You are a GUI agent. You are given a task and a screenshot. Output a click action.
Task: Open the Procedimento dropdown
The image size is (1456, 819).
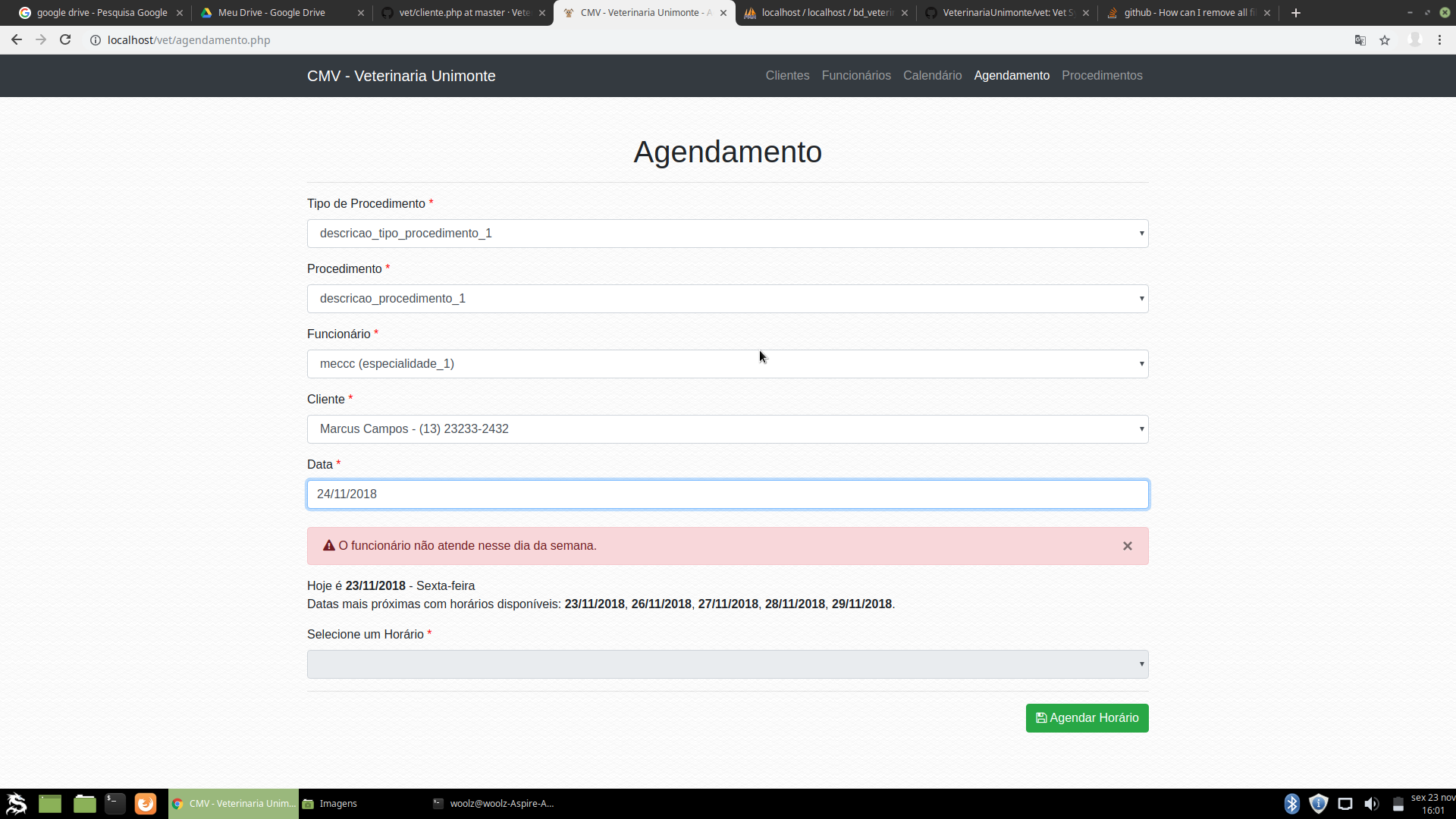(x=728, y=299)
